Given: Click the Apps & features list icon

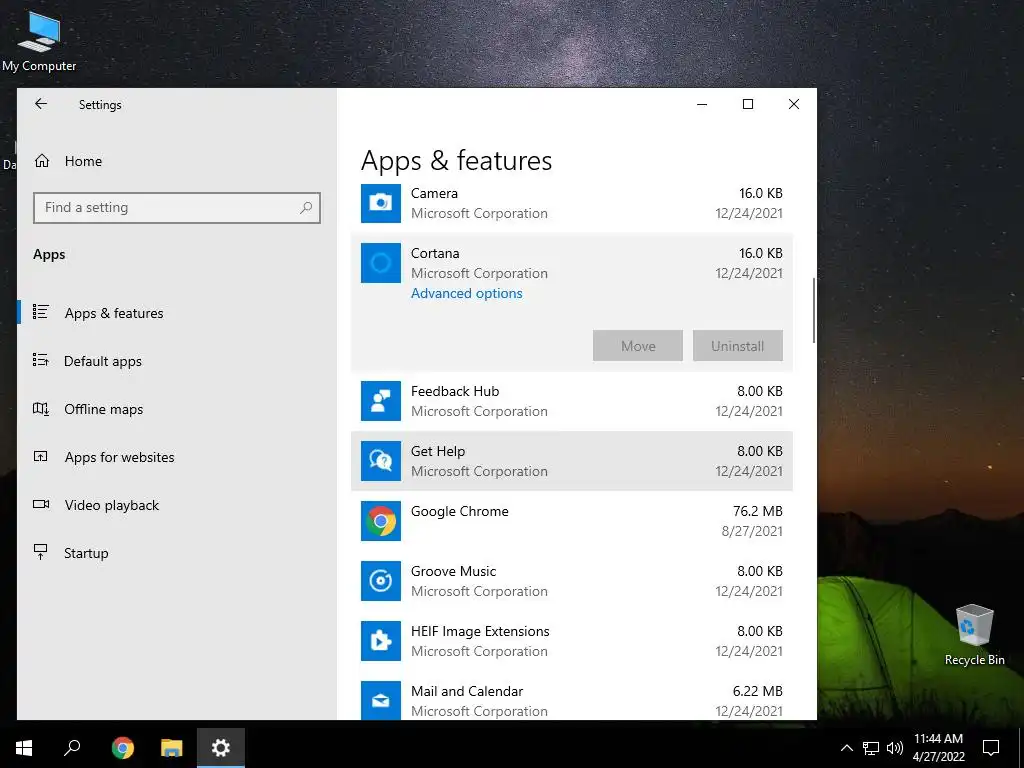Looking at the screenshot, I should [x=40, y=312].
